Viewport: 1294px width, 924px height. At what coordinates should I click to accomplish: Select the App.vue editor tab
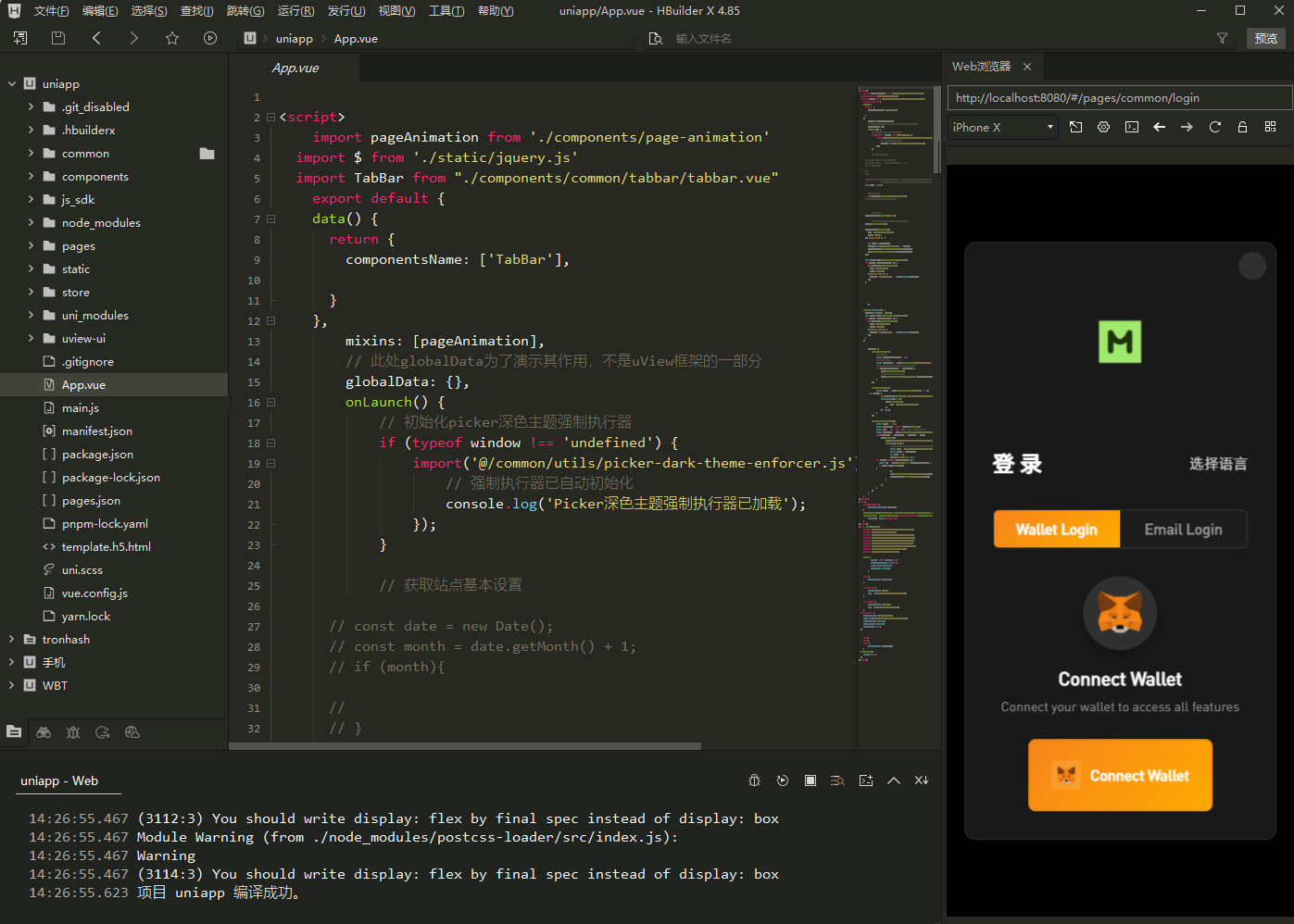pos(295,69)
